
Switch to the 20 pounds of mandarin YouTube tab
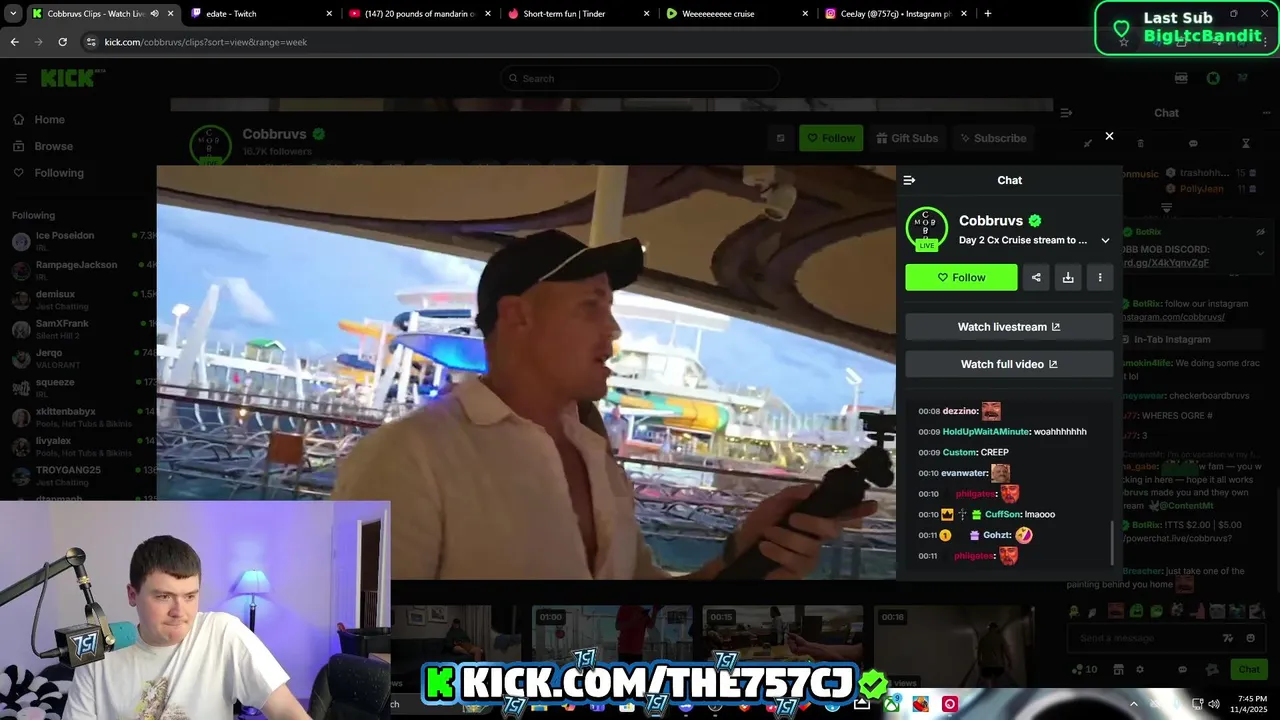pos(418,14)
